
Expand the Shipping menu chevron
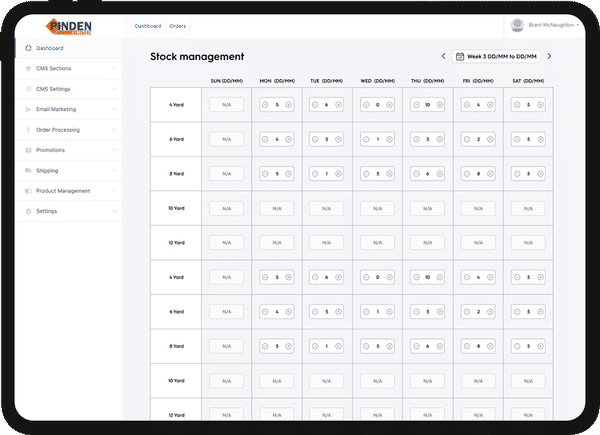click(x=114, y=170)
